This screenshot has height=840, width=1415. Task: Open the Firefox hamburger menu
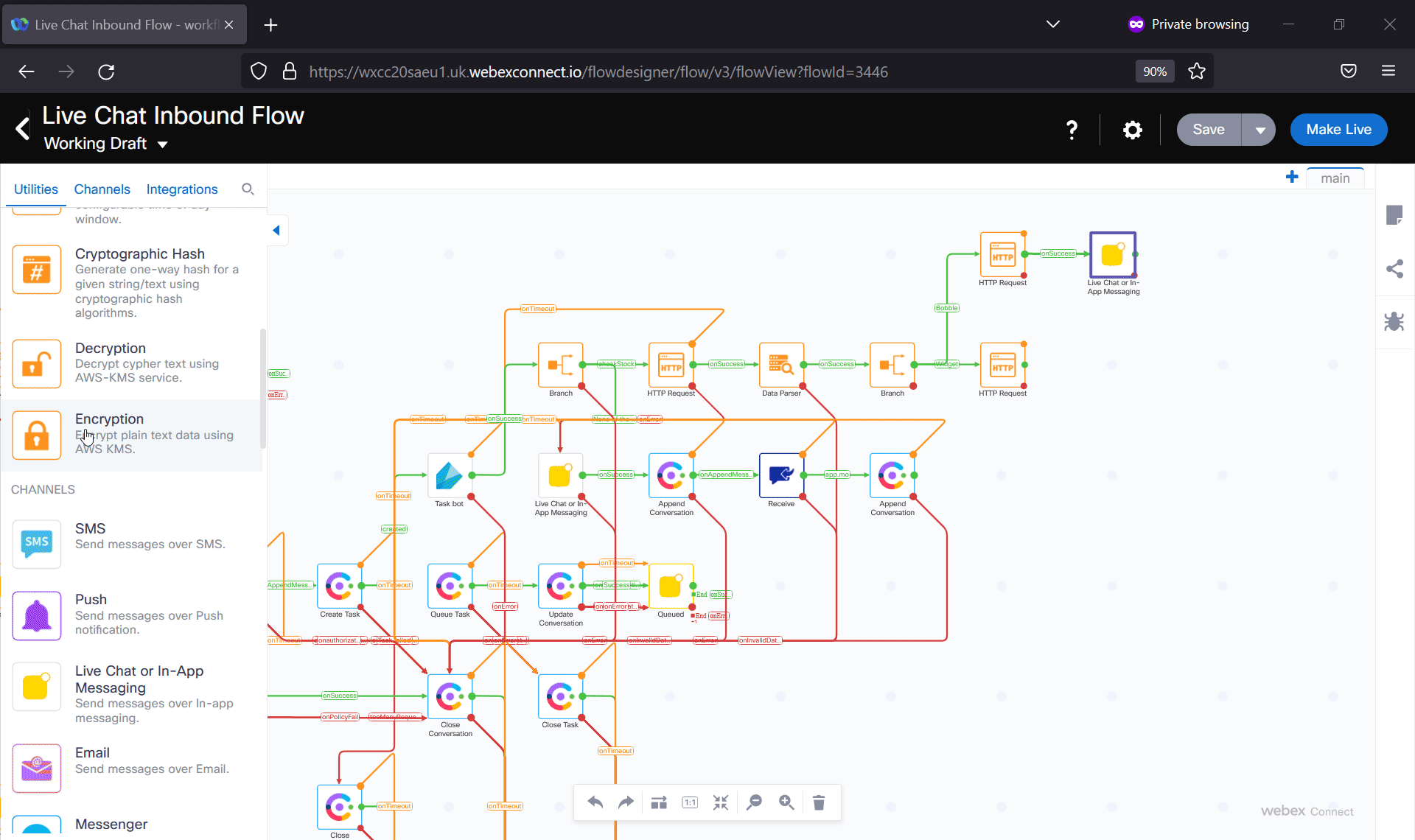[x=1388, y=71]
